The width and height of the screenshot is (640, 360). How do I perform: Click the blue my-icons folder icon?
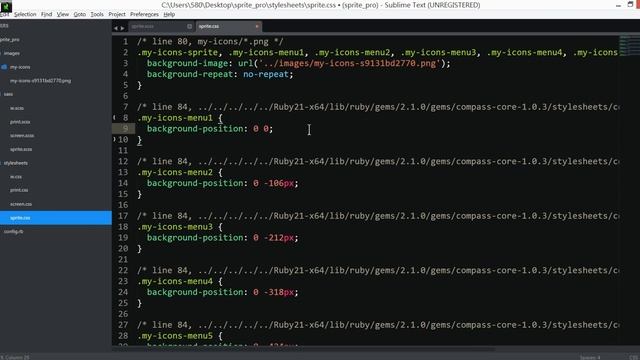(4, 67)
